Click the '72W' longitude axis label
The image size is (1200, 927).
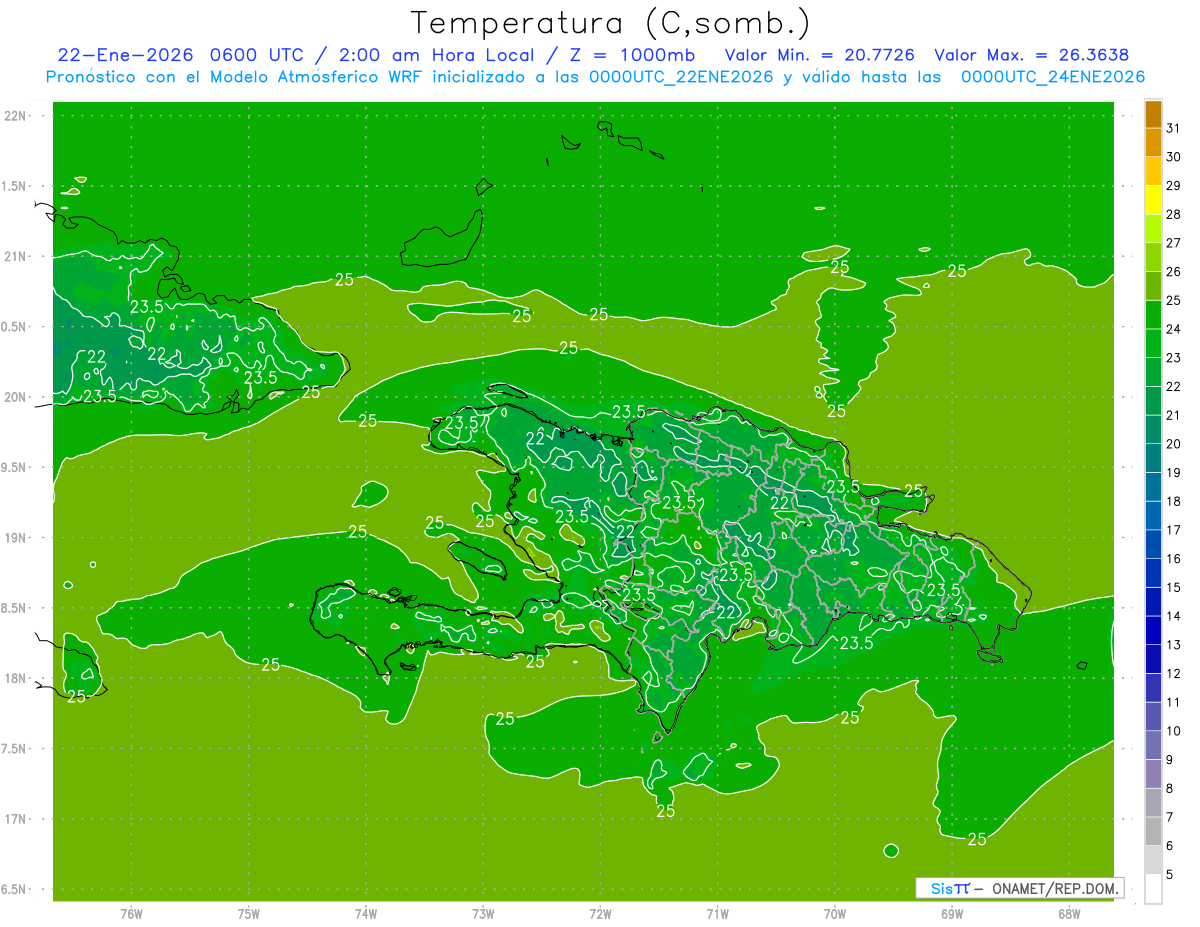pos(600,913)
